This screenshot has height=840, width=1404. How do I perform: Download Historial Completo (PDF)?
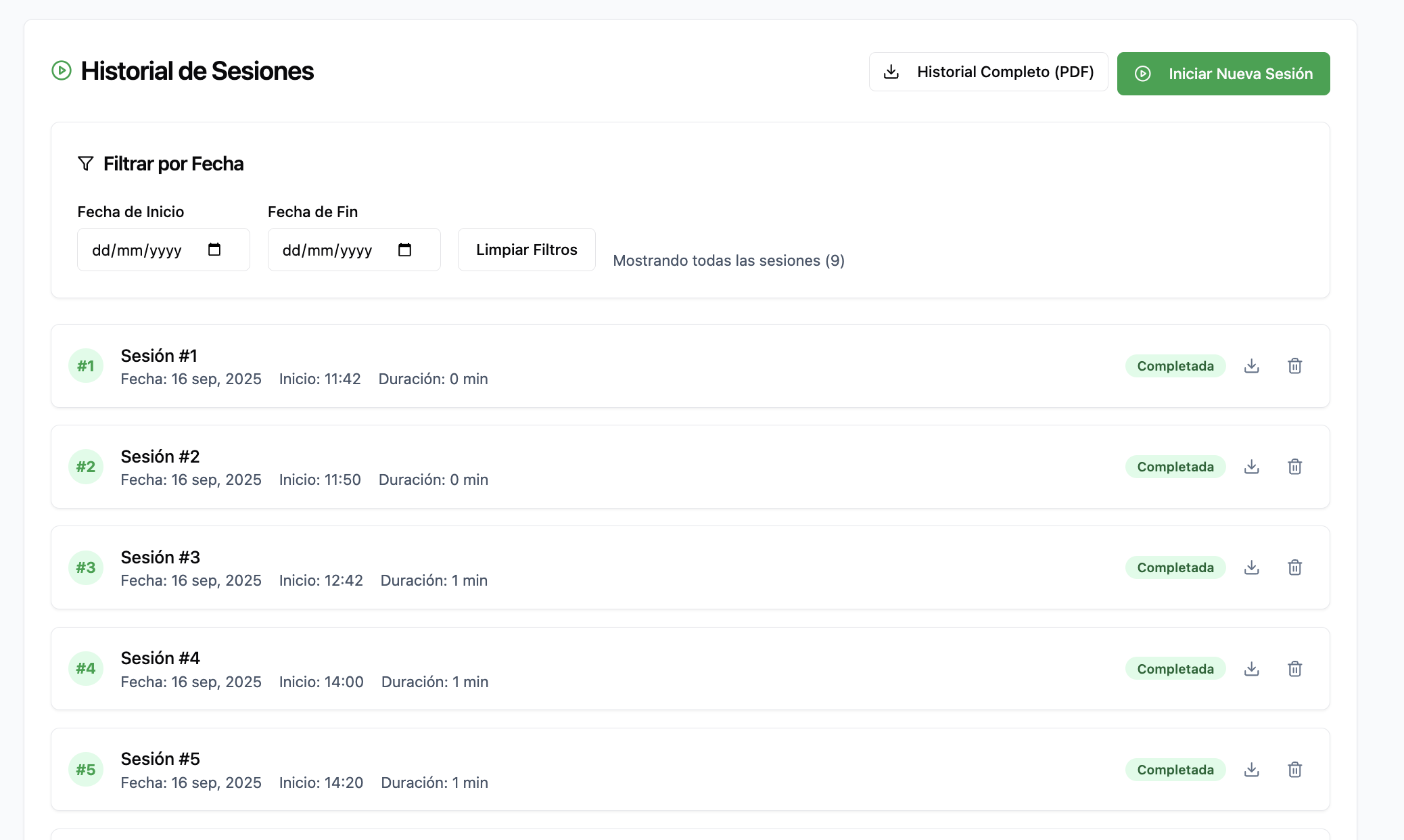[988, 72]
